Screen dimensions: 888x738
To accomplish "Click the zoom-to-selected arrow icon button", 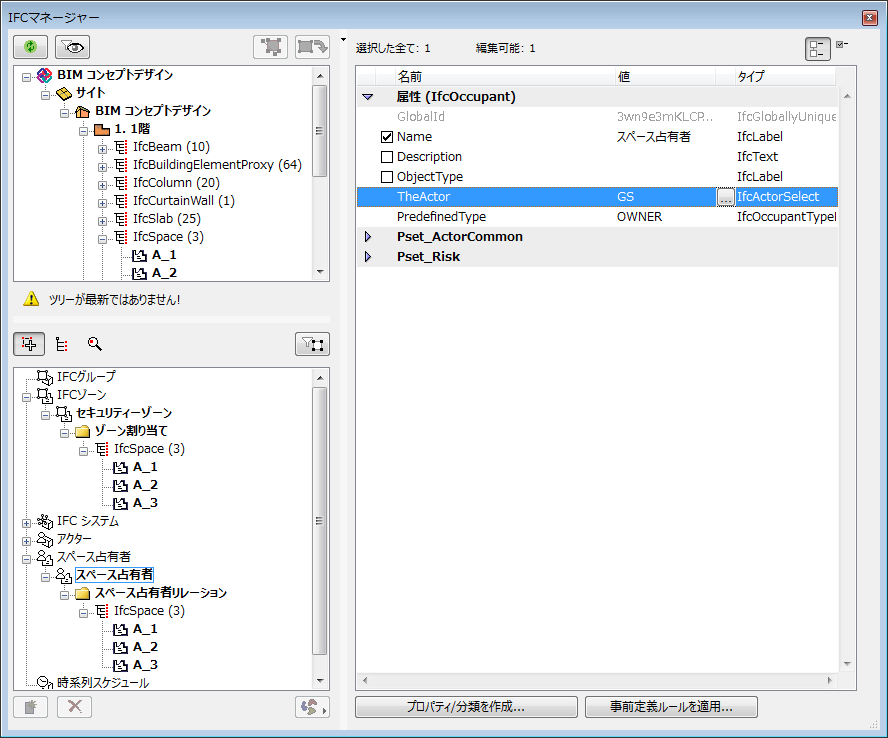I will point(313,47).
